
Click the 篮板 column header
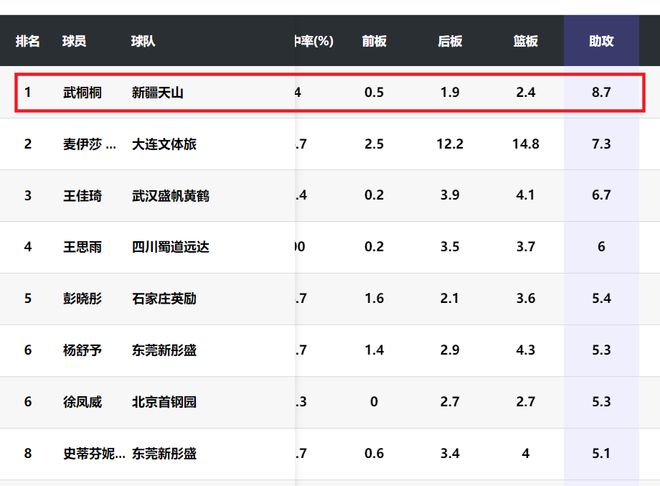click(x=525, y=41)
